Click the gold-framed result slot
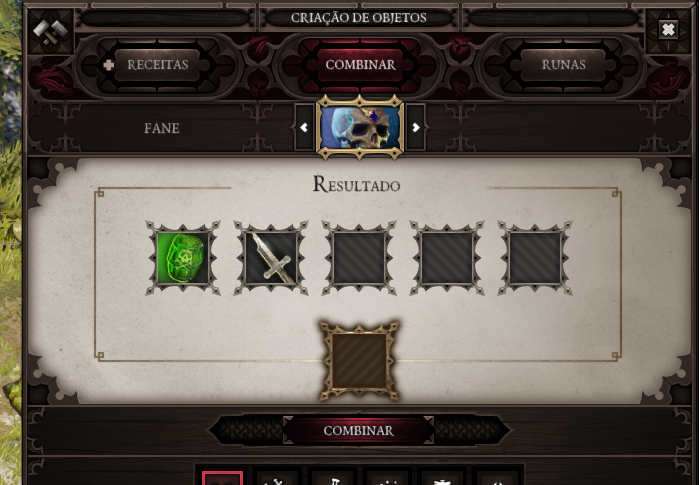Image resolution: width=699 pixels, height=485 pixels. [x=359, y=361]
